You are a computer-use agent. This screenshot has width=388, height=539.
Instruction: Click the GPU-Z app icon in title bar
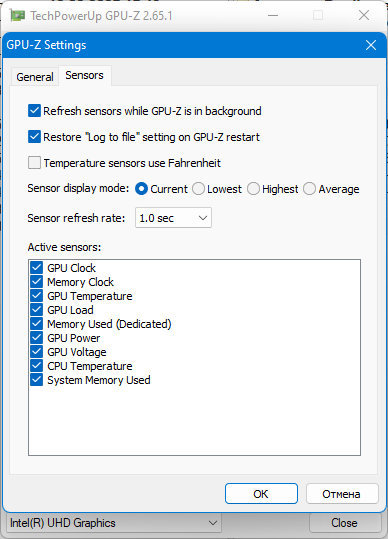click(x=17, y=16)
